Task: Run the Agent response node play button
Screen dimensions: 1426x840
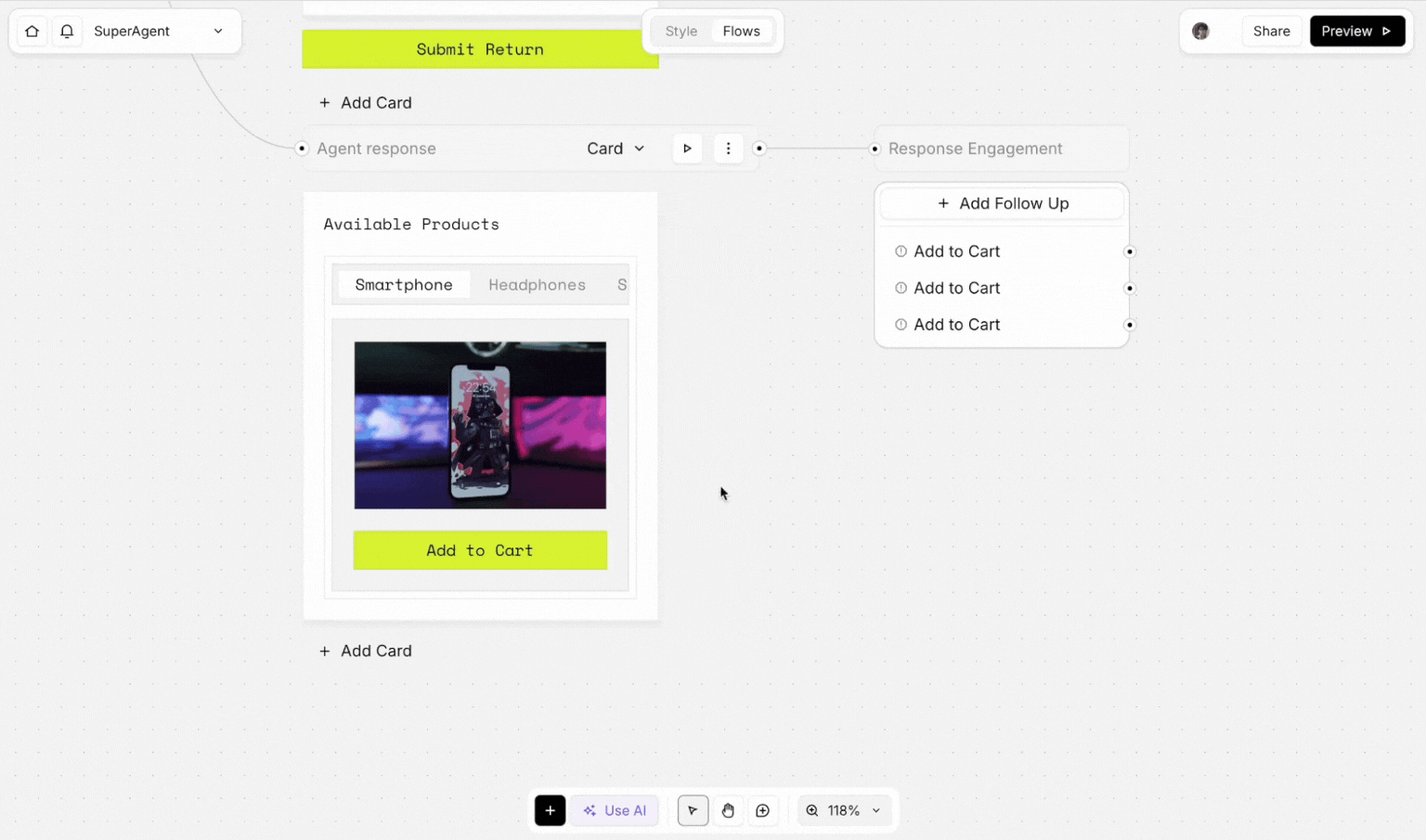Action: [687, 149]
